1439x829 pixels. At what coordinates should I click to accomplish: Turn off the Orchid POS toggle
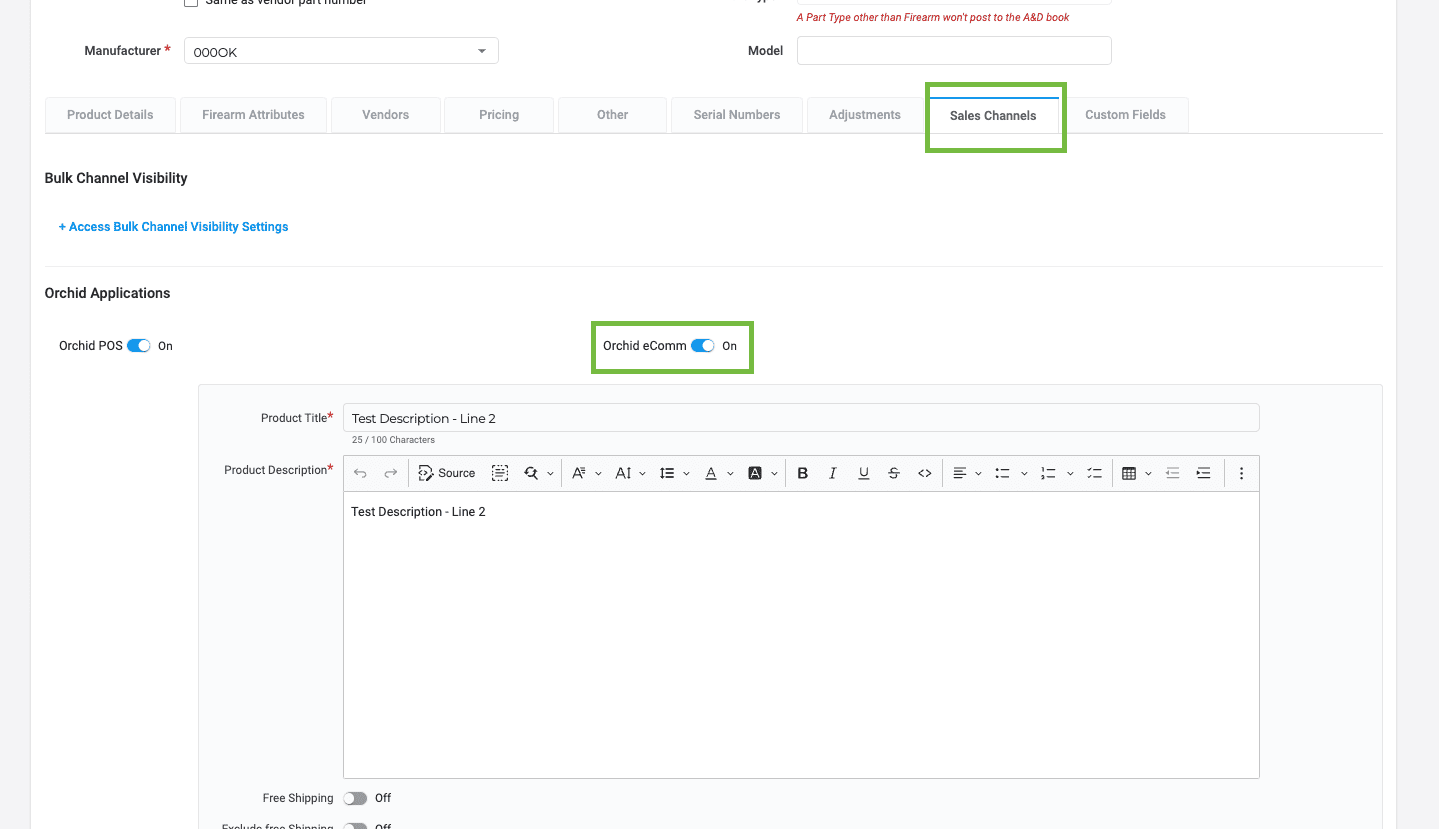(139, 346)
